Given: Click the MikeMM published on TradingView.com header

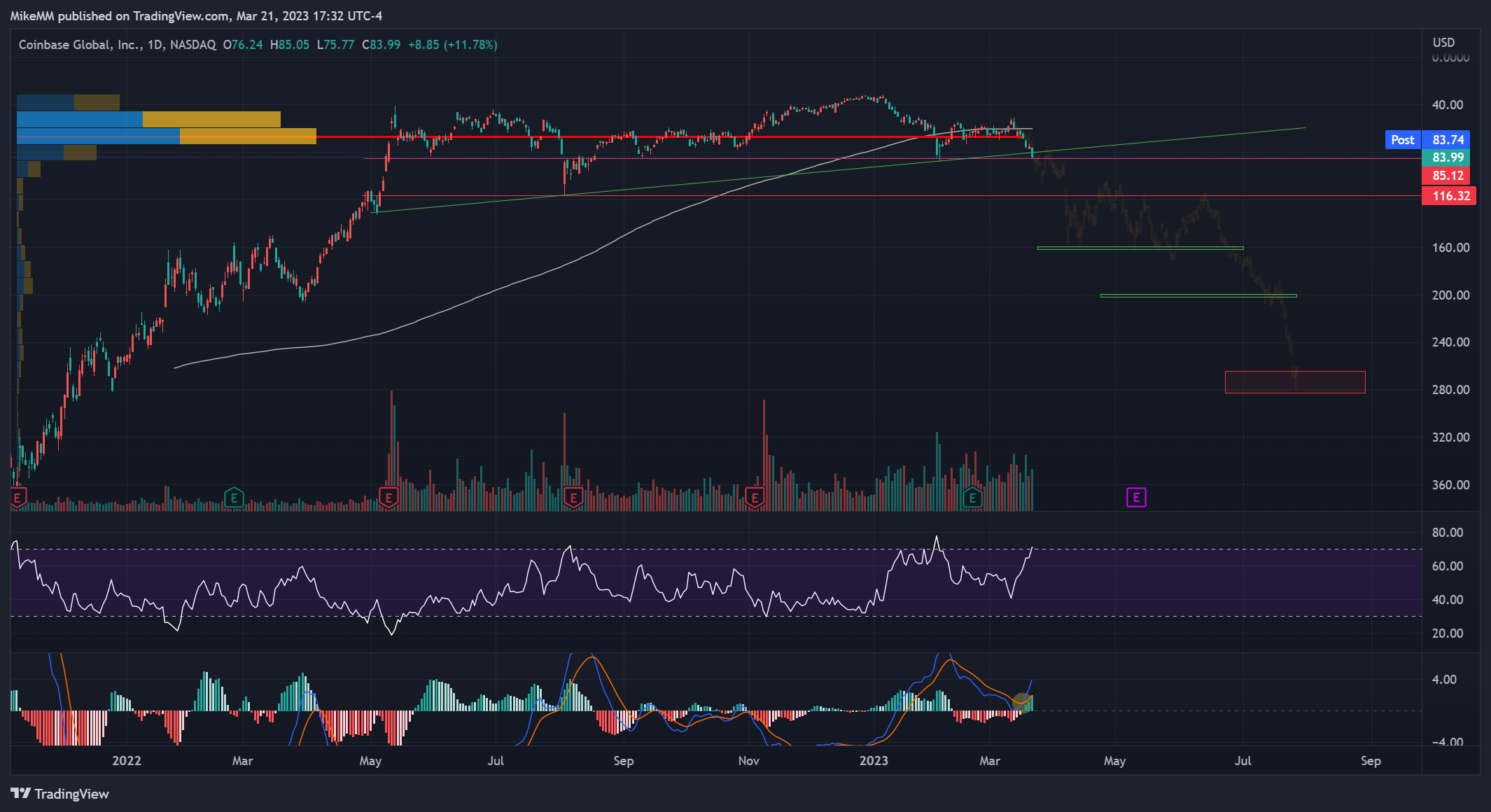Looking at the screenshot, I should click(196, 15).
